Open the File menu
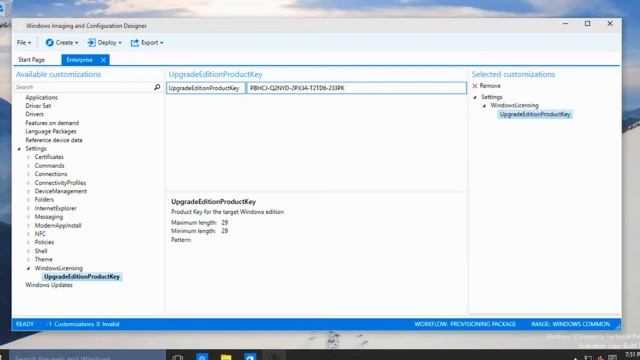 (x=24, y=42)
